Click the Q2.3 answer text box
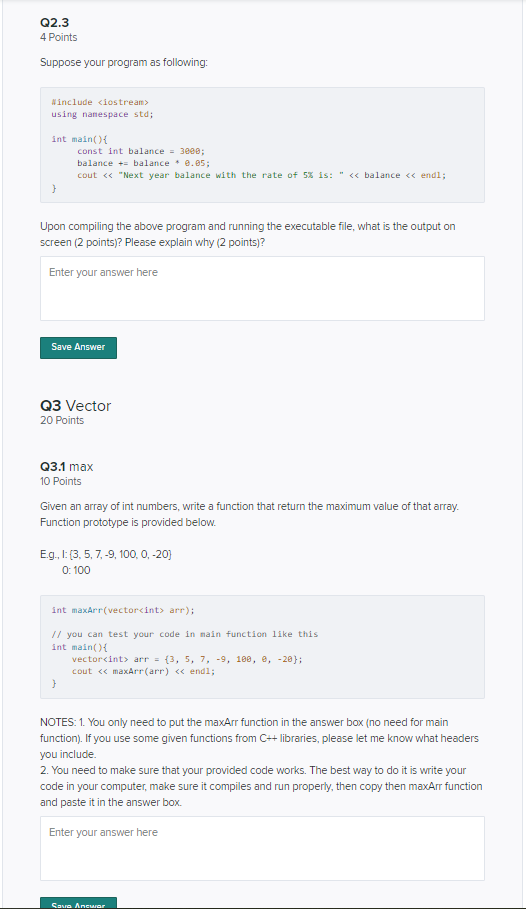Viewport: 526px width, 909px height. (x=262, y=288)
